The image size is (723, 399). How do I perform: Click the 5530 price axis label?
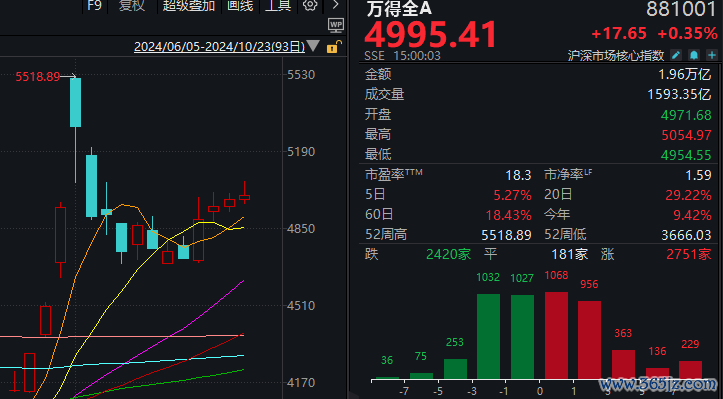point(301,75)
